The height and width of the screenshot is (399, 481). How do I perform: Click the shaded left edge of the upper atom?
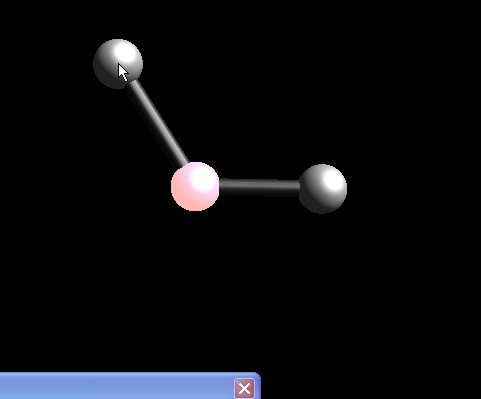(x=99, y=65)
